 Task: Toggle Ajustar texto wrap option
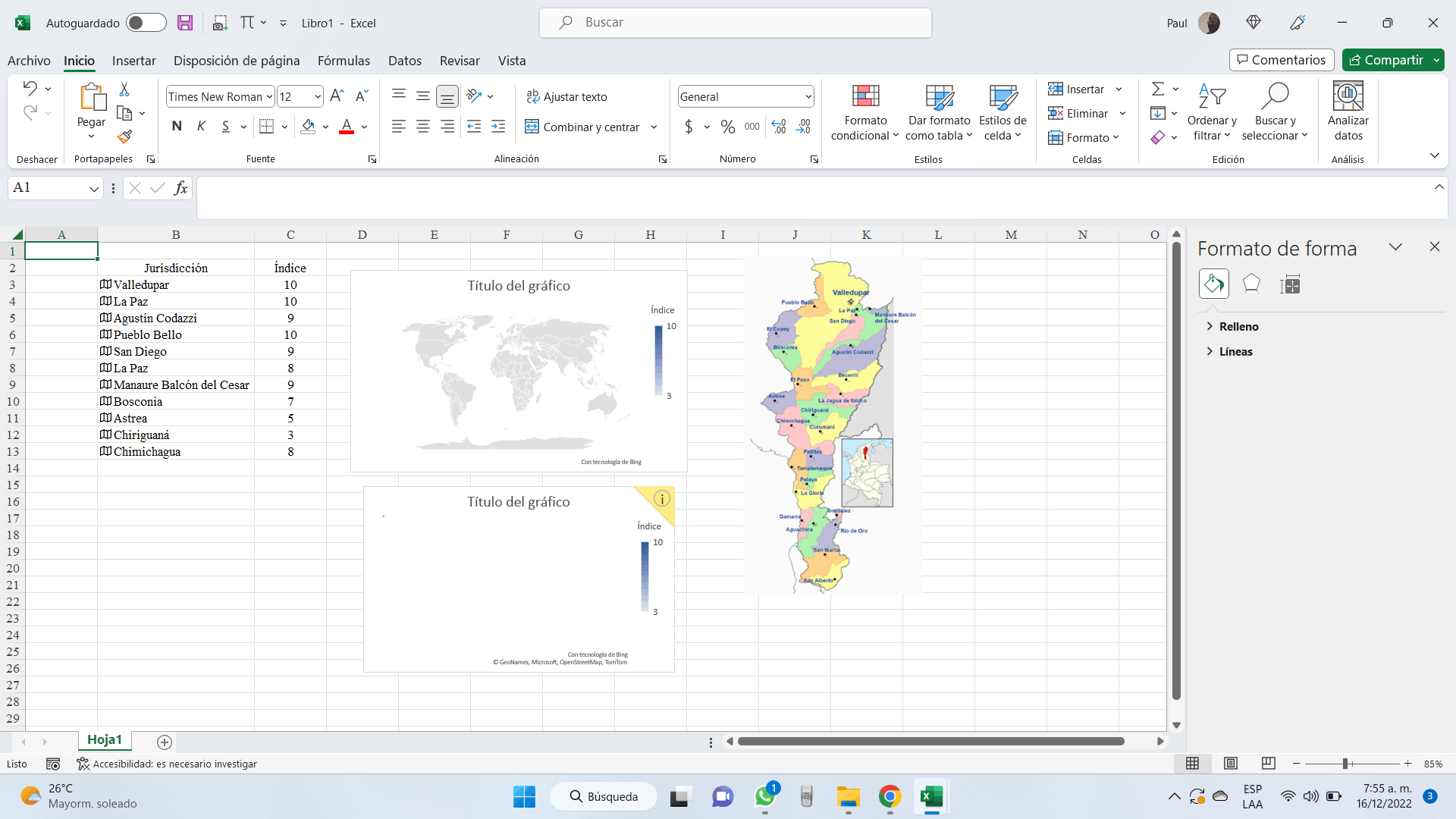[566, 96]
